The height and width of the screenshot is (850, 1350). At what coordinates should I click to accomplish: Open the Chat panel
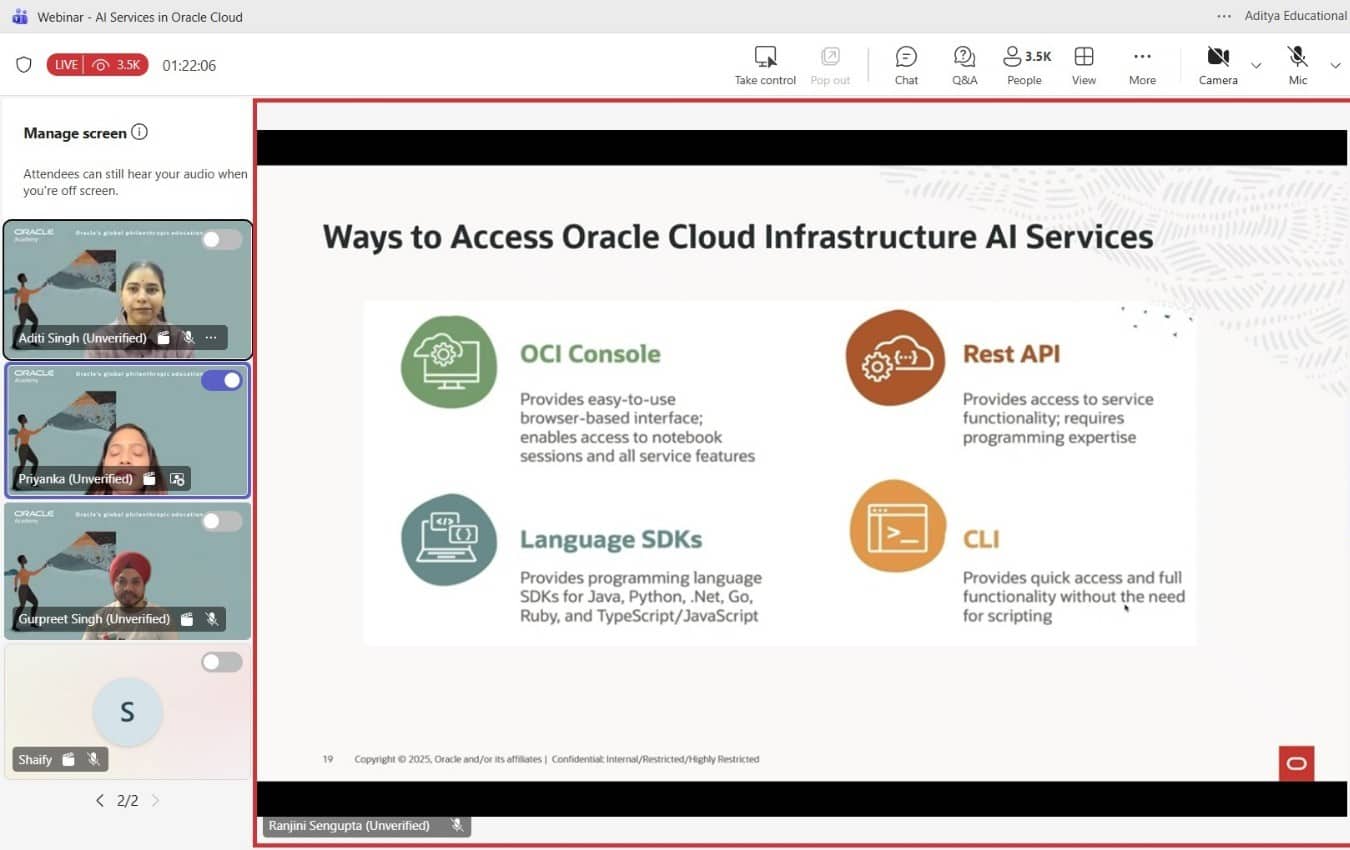(x=905, y=63)
